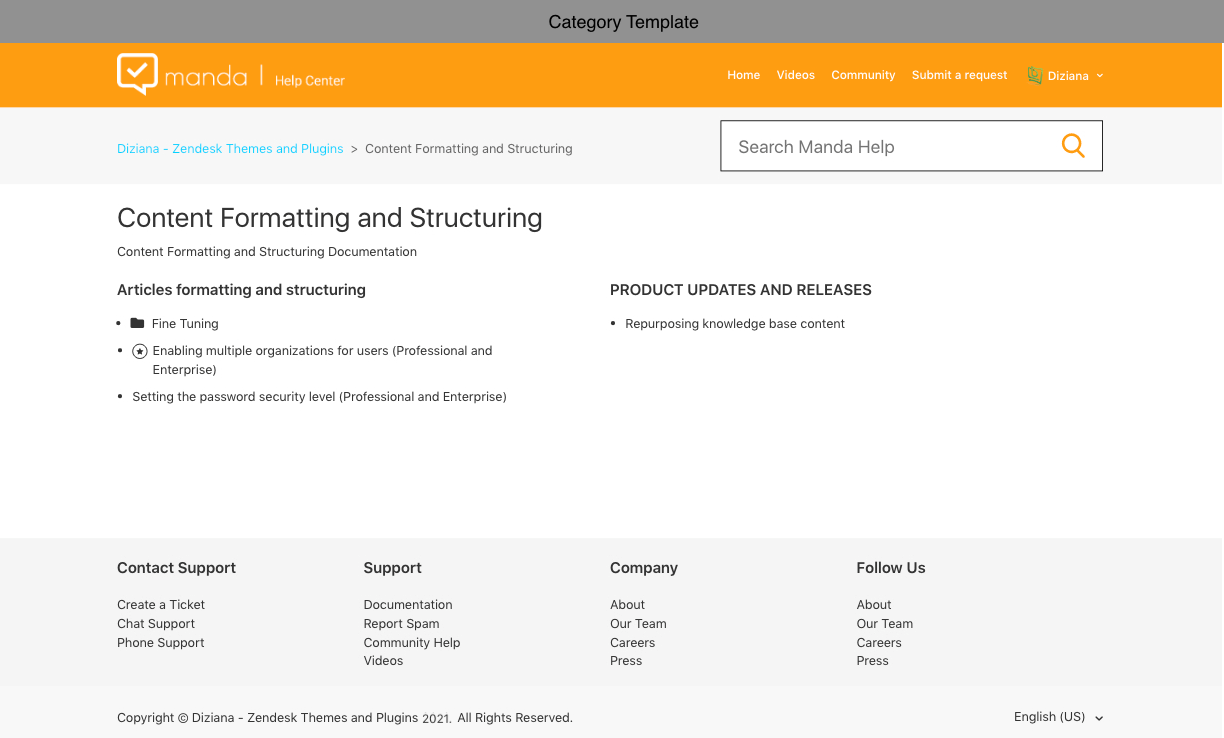This screenshot has height=738, width=1224.
Task: Click Phone Support footer link
Action: [161, 642]
